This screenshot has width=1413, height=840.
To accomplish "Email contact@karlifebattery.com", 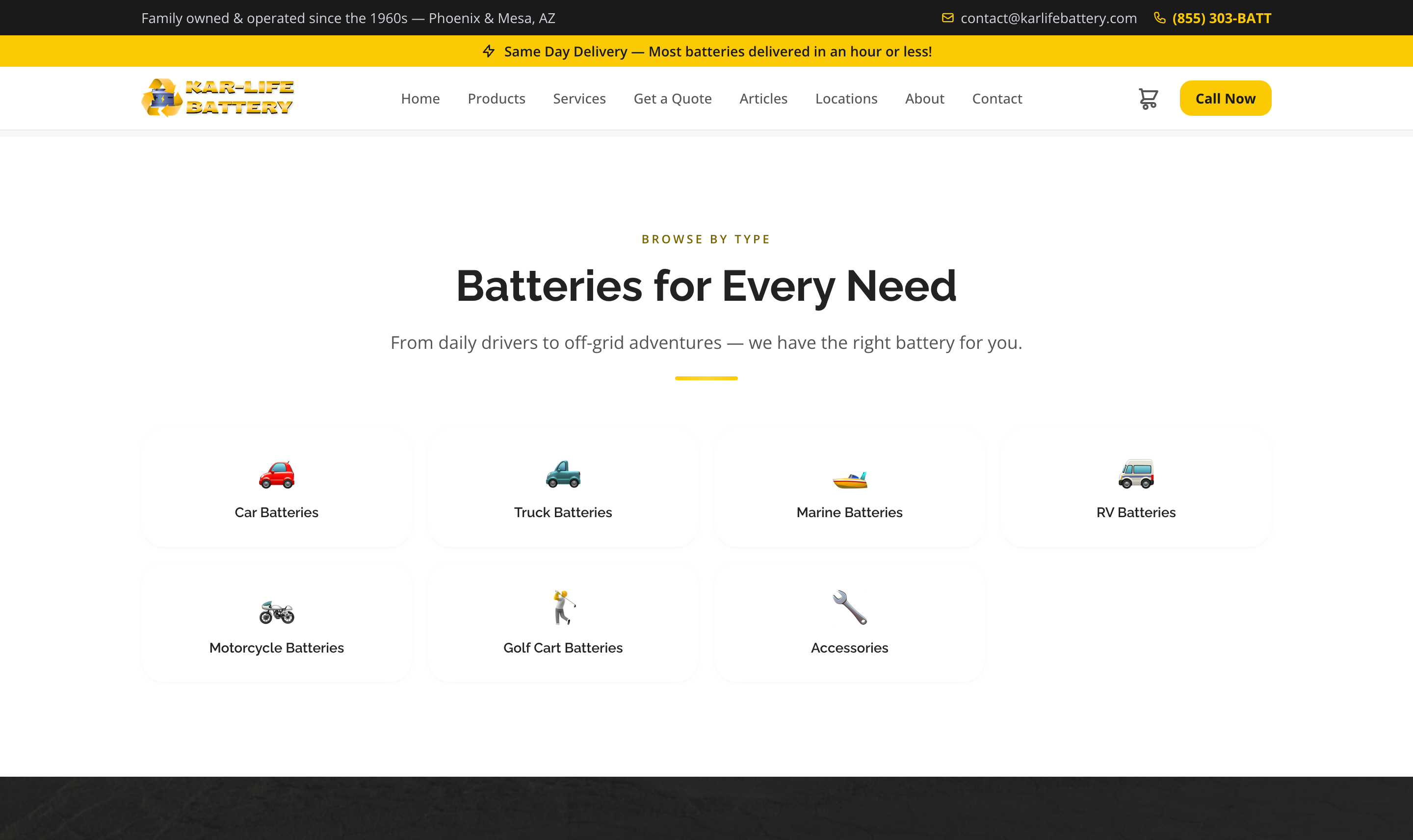I will [x=1048, y=18].
